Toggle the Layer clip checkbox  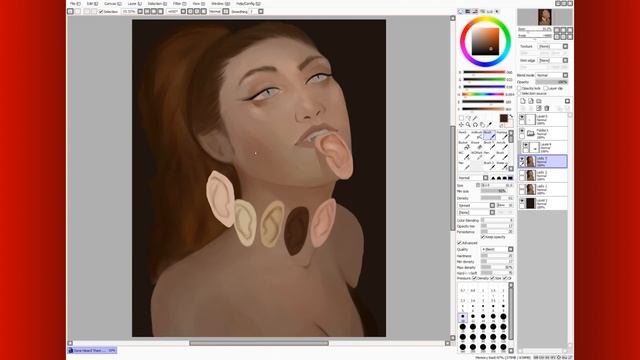[546, 88]
